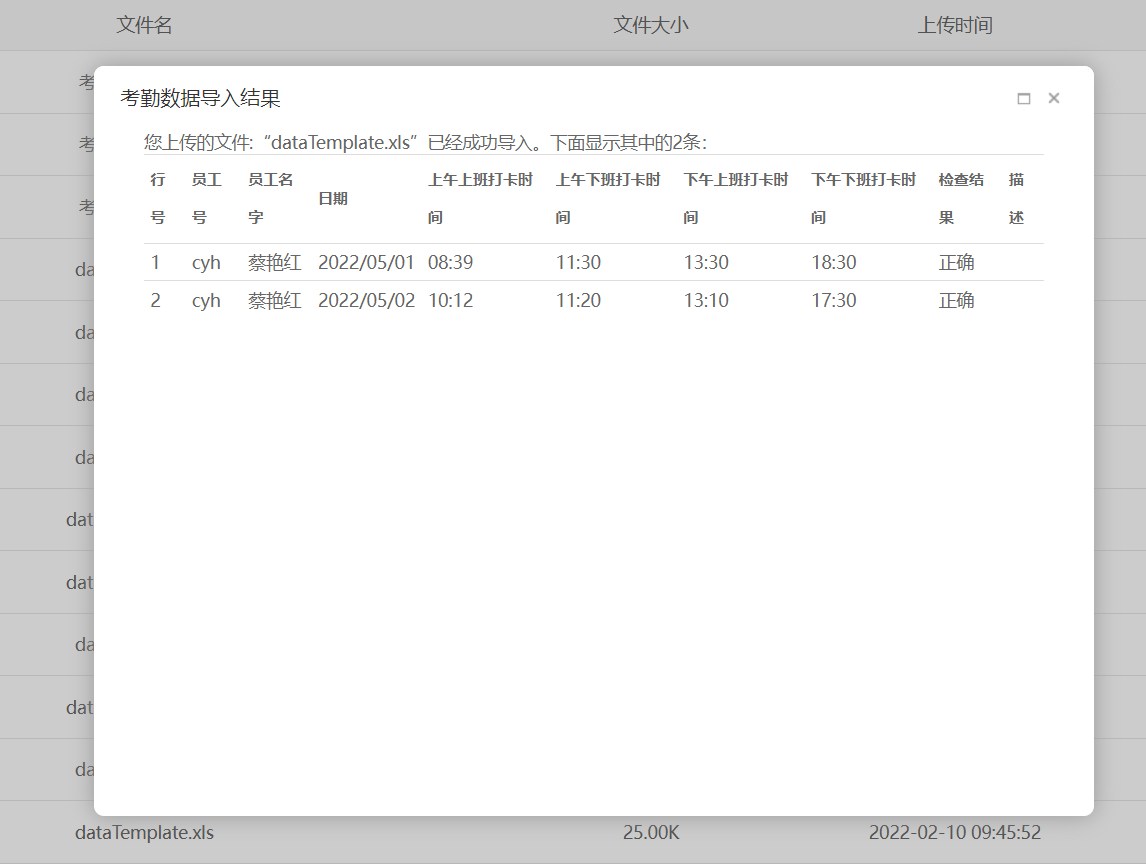Click the 17:30 time cell

(833, 300)
